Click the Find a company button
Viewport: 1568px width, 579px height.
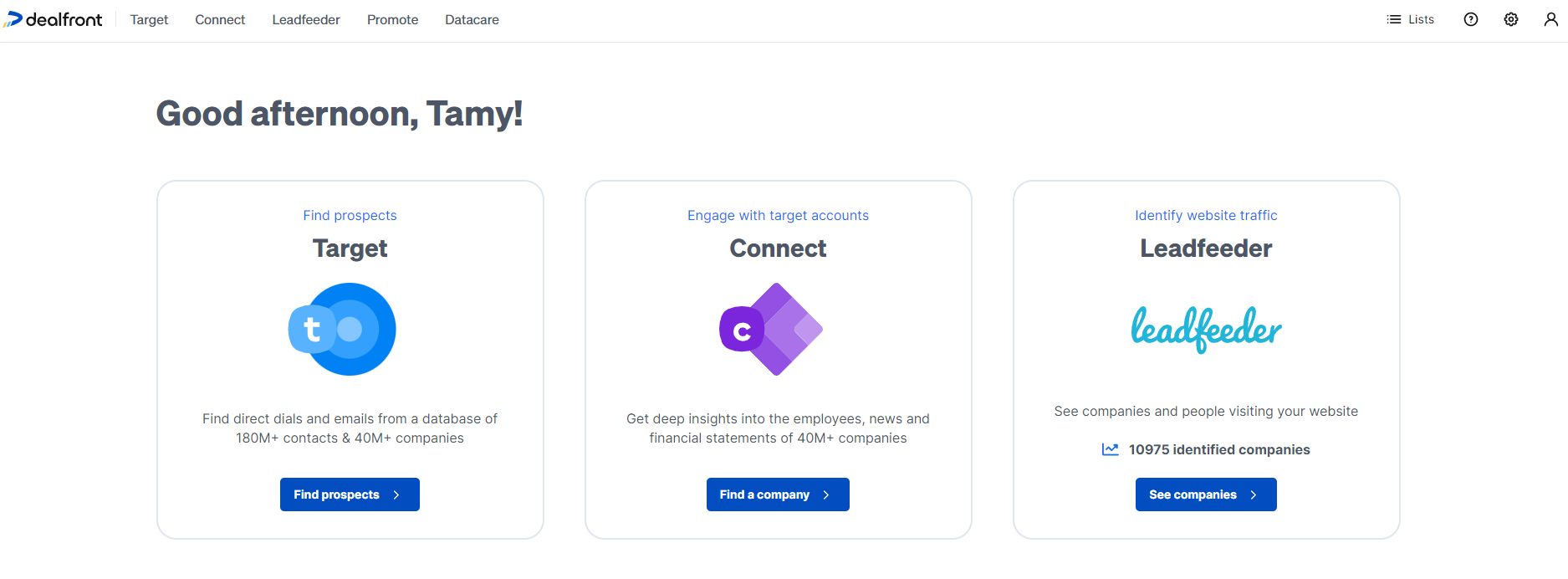778,494
